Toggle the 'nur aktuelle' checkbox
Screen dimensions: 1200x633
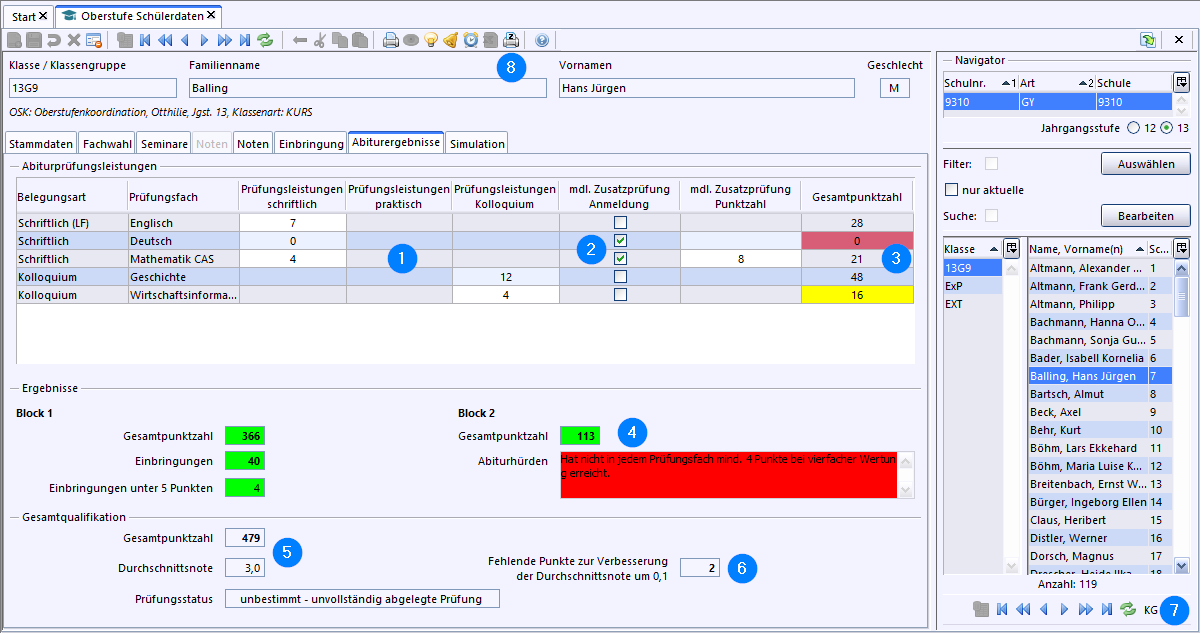[951, 190]
